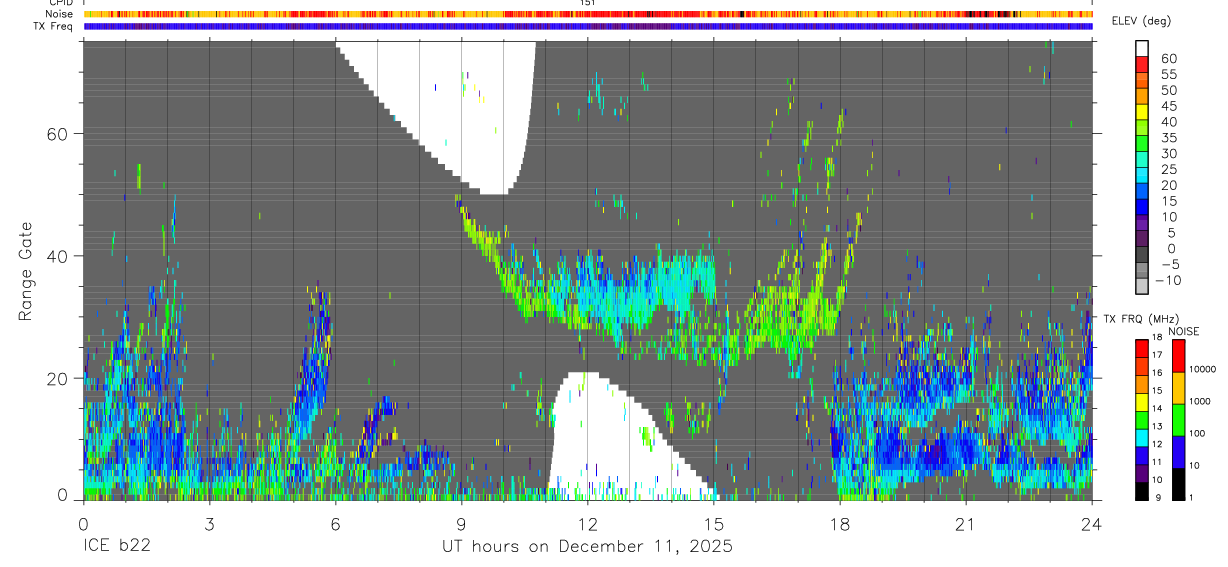Click the green swatch of the NOISE colorbar

1179,420
